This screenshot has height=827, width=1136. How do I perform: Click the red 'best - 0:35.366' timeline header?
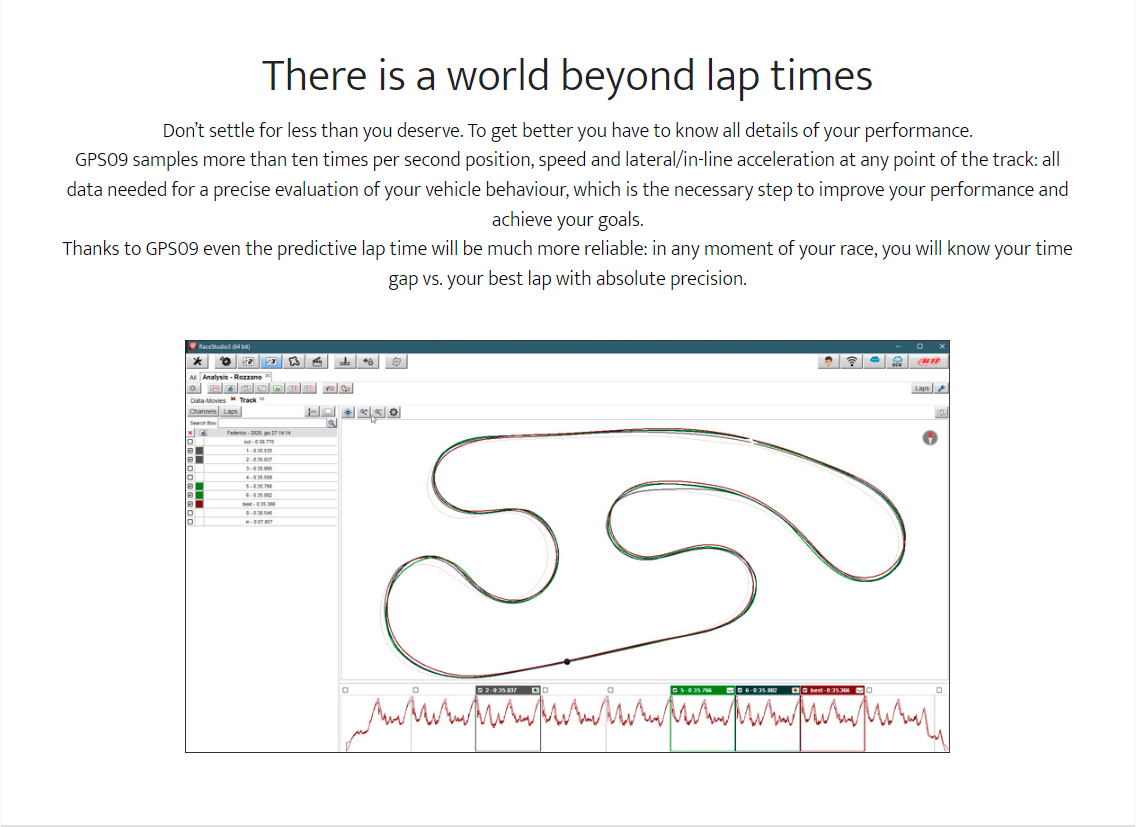pos(832,690)
